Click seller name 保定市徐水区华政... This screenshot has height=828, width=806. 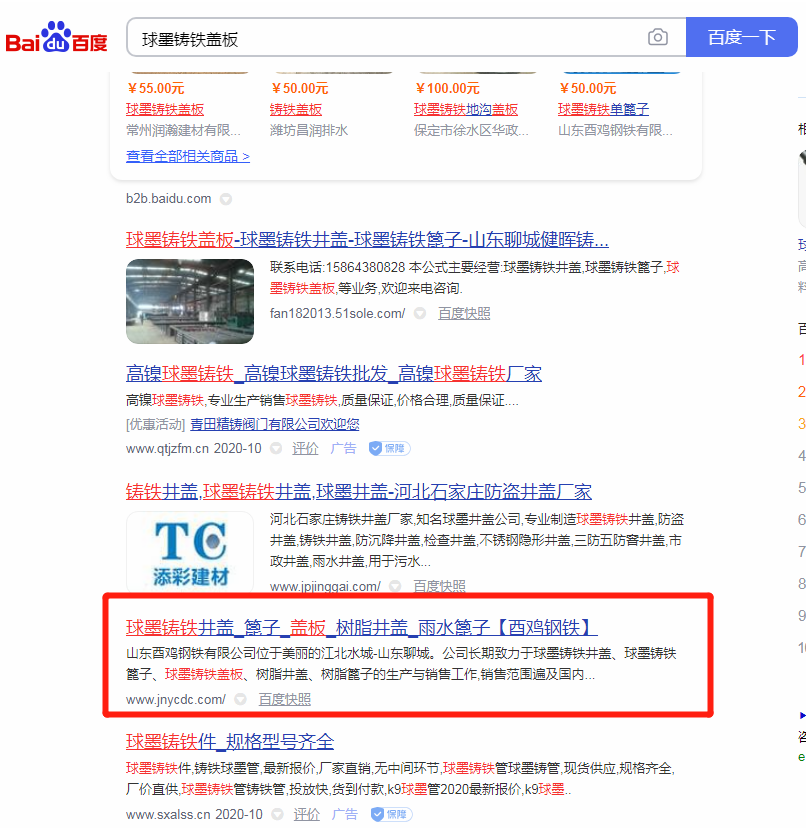coord(471,130)
